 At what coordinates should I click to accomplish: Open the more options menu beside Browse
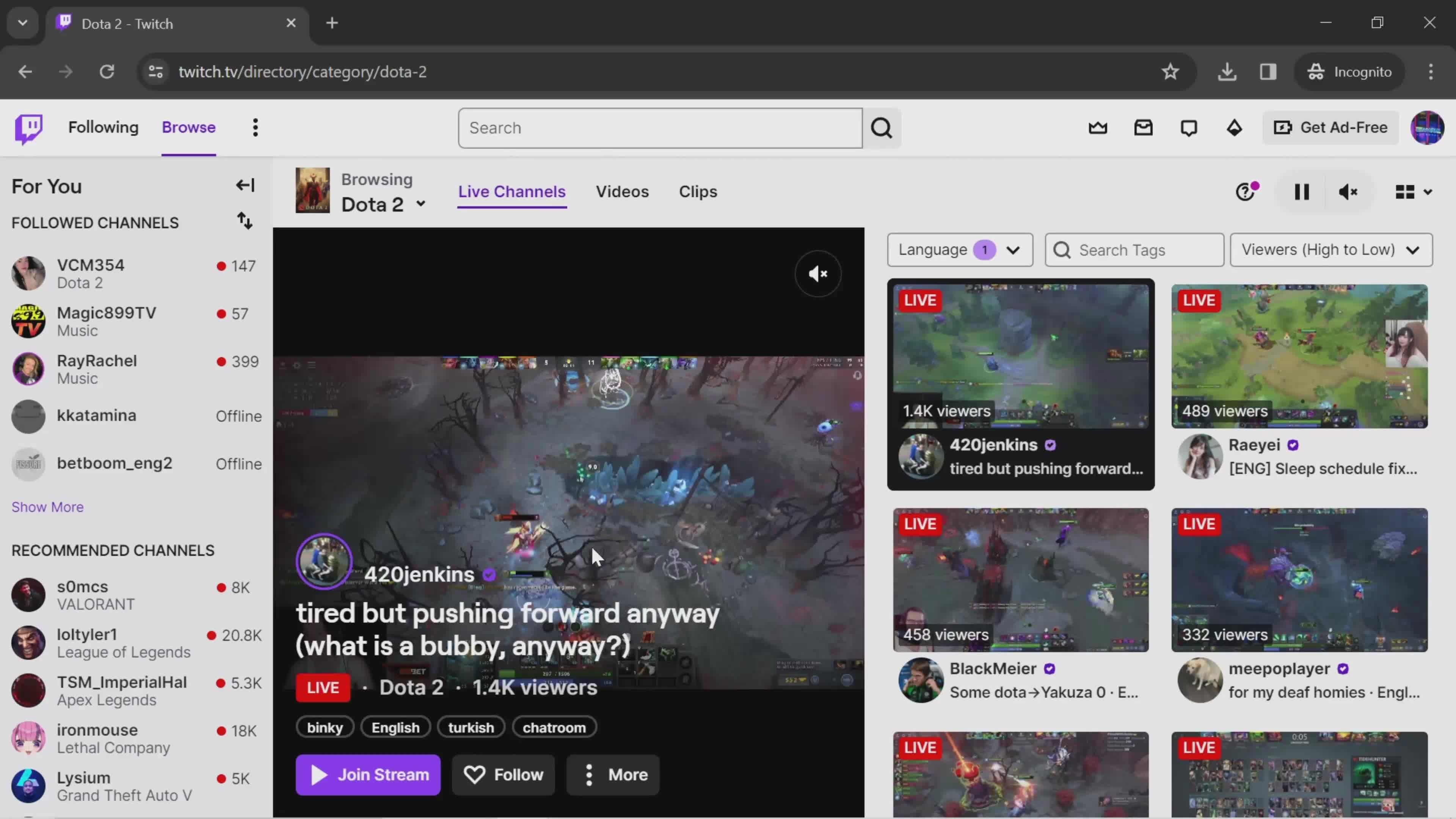[256, 128]
